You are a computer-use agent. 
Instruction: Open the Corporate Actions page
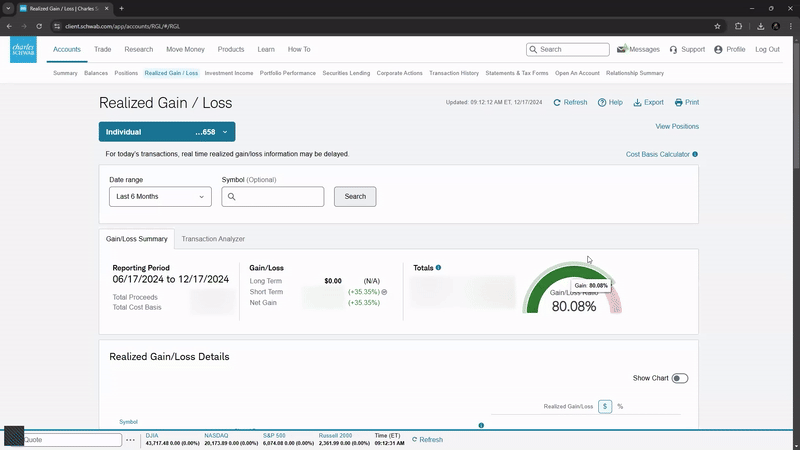(399, 73)
